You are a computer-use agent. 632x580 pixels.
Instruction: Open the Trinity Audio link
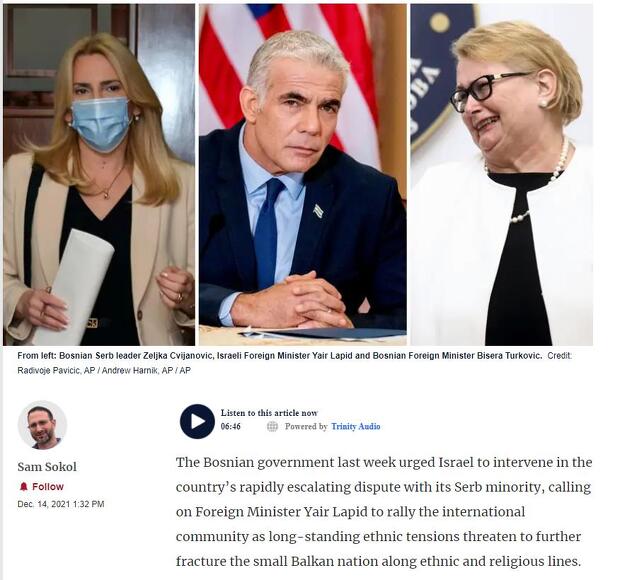[356, 426]
